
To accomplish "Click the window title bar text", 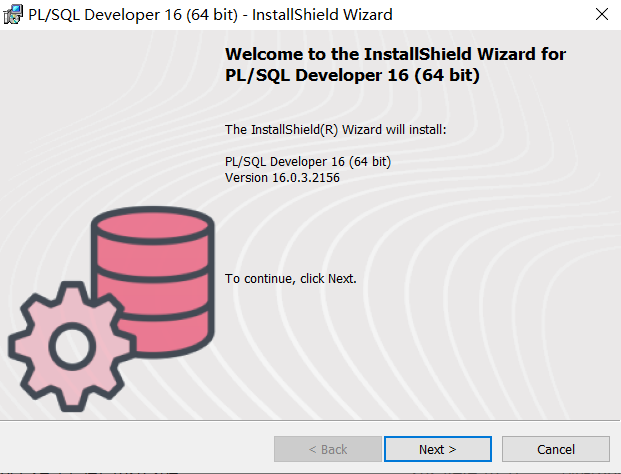I will 210,15.
